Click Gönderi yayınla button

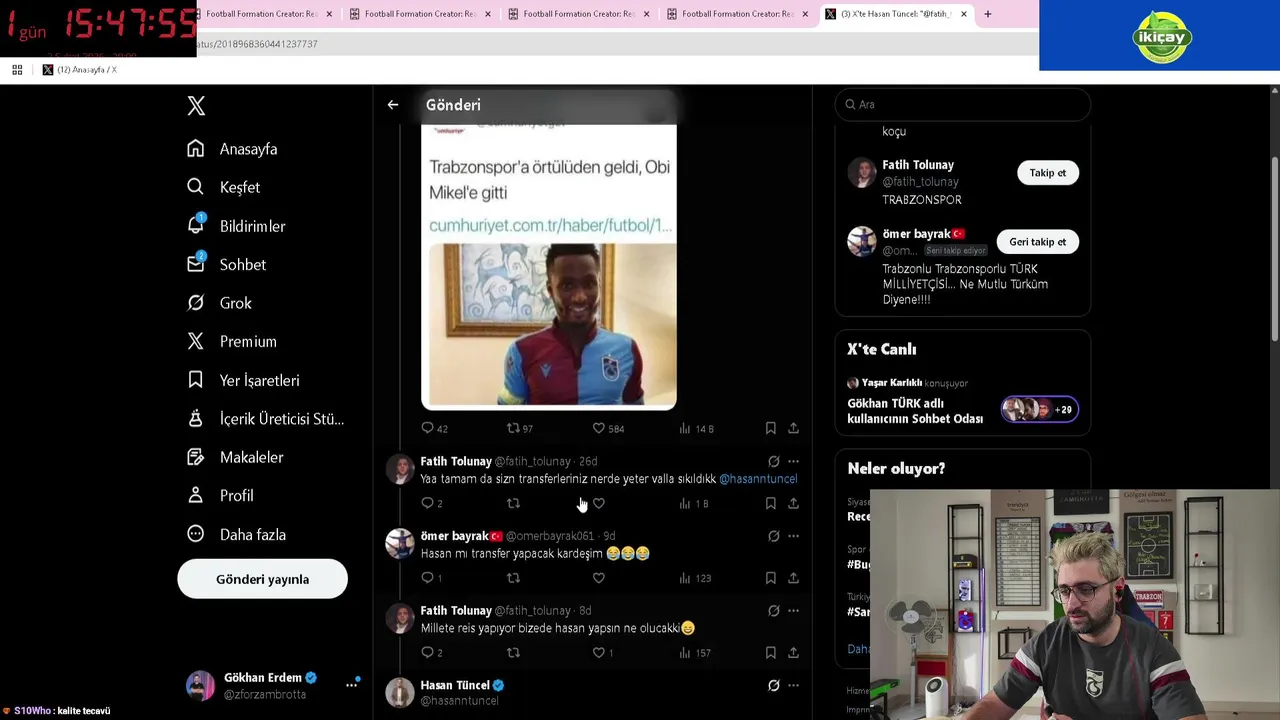point(262,579)
